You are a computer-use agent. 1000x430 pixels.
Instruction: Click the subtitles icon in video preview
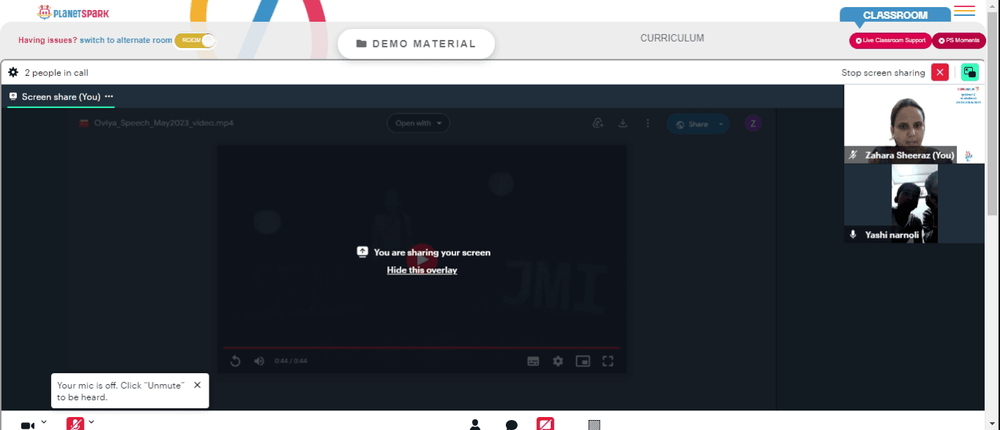(x=533, y=361)
